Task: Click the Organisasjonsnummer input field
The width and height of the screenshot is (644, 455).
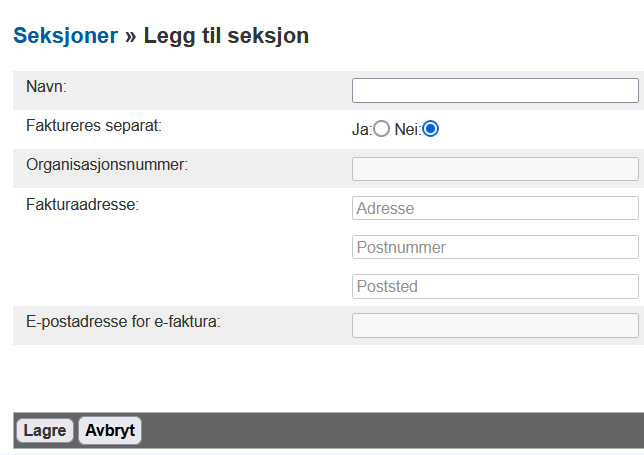Action: [495, 169]
